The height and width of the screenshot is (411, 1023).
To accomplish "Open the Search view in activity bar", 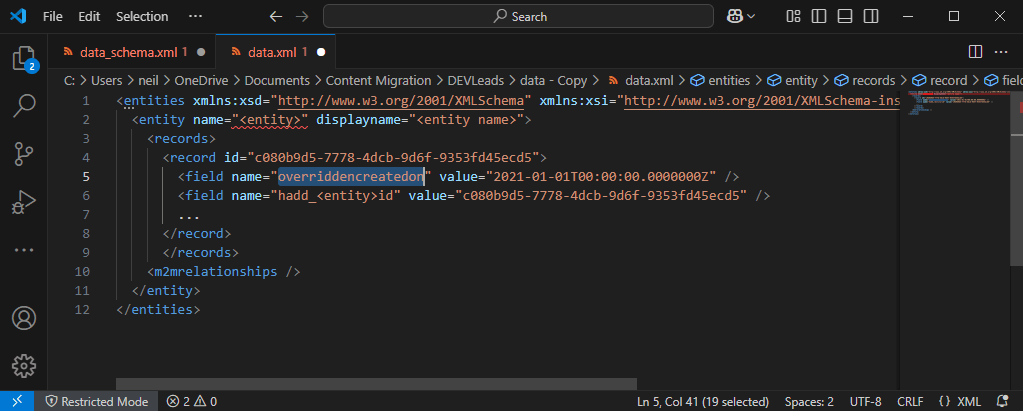I will 24,104.
